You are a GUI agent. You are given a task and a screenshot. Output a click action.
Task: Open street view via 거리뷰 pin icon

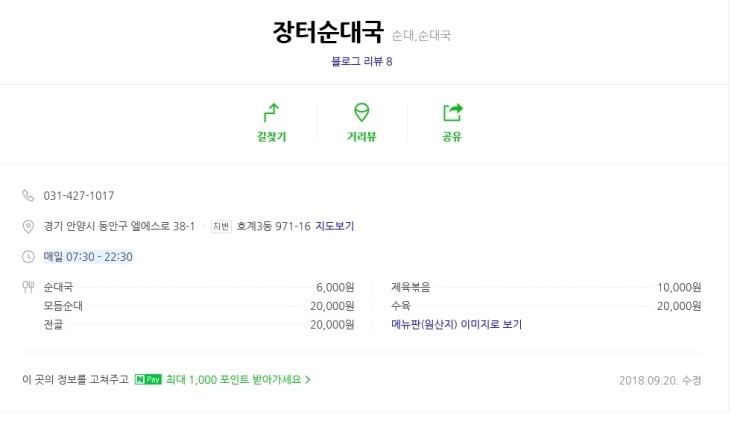pyautogui.click(x=362, y=113)
